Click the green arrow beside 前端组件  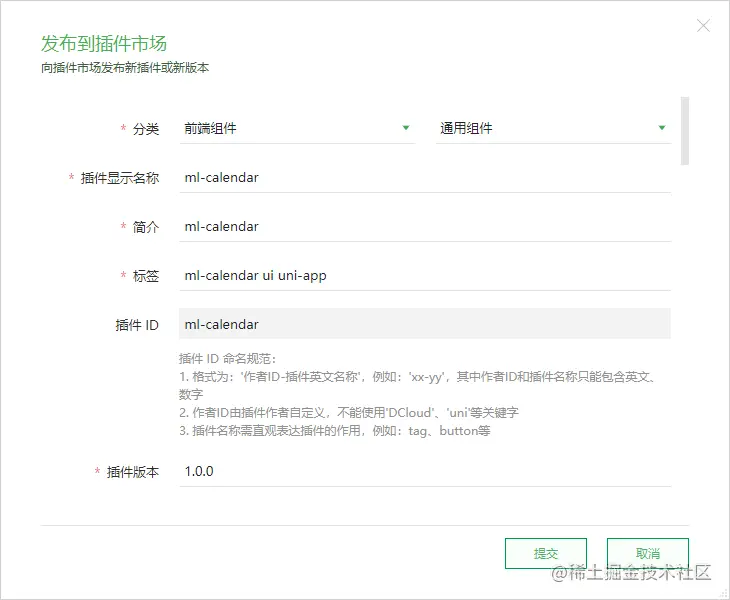405,128
